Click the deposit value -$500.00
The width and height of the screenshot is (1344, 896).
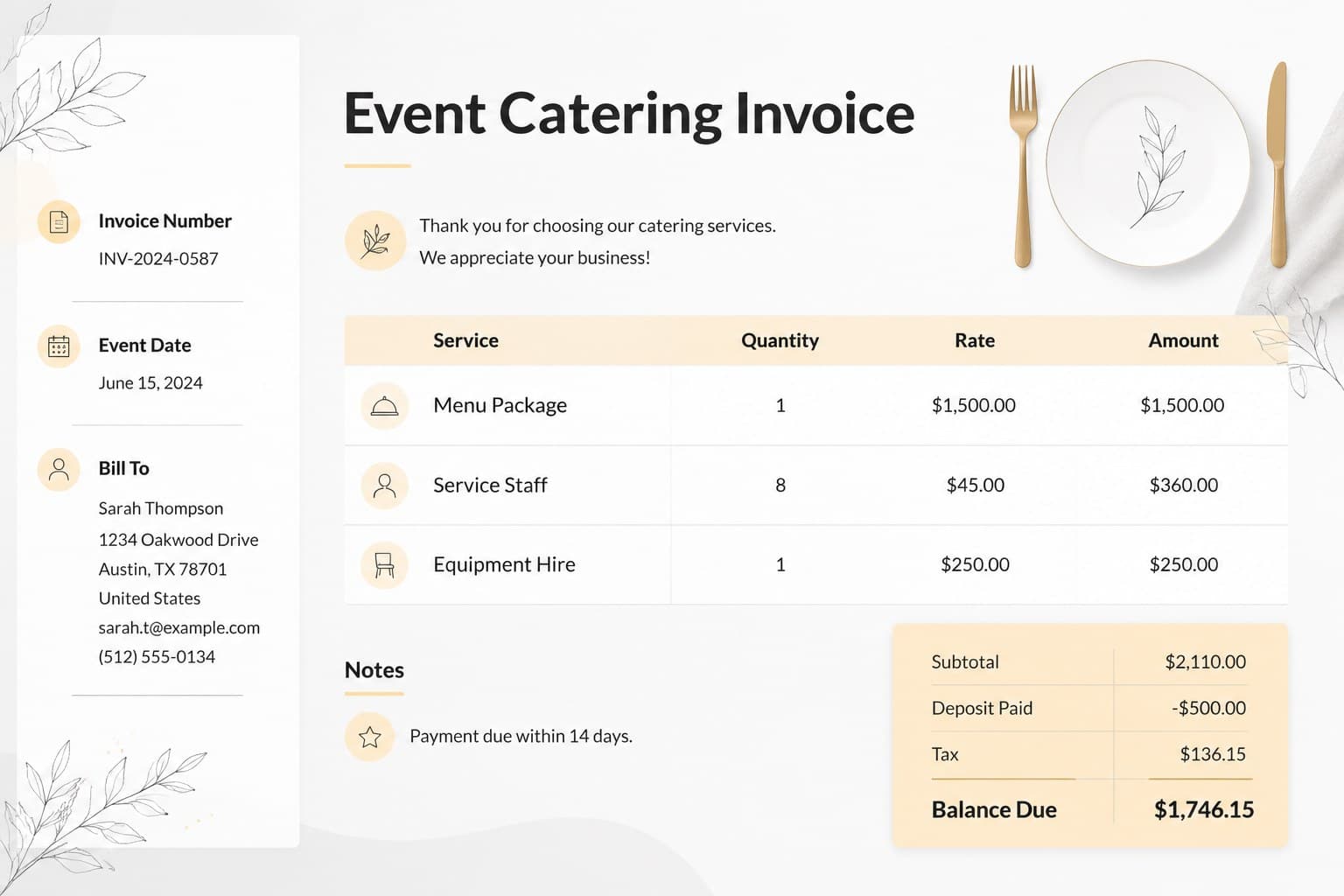(1208, 709)
